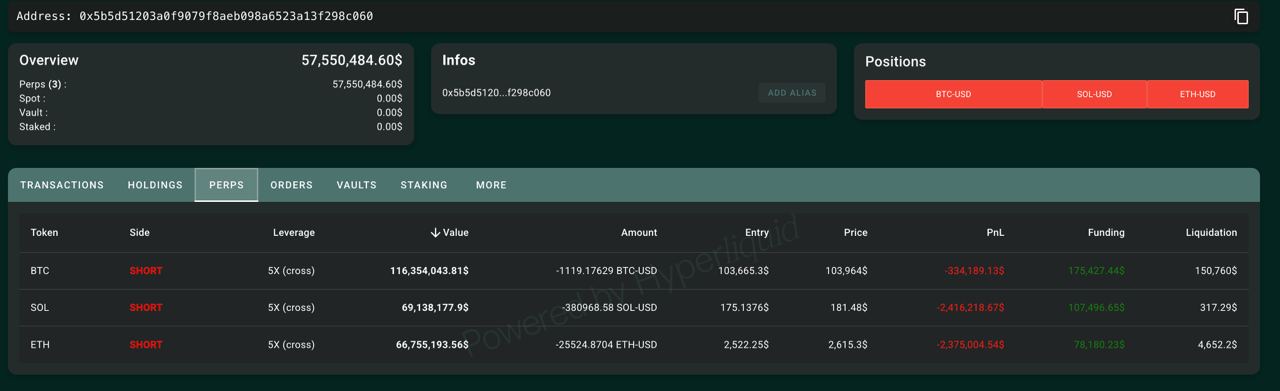This screenshot has height=391, width=1280.
Task: Click the Funding column header
Action: 1106,232
